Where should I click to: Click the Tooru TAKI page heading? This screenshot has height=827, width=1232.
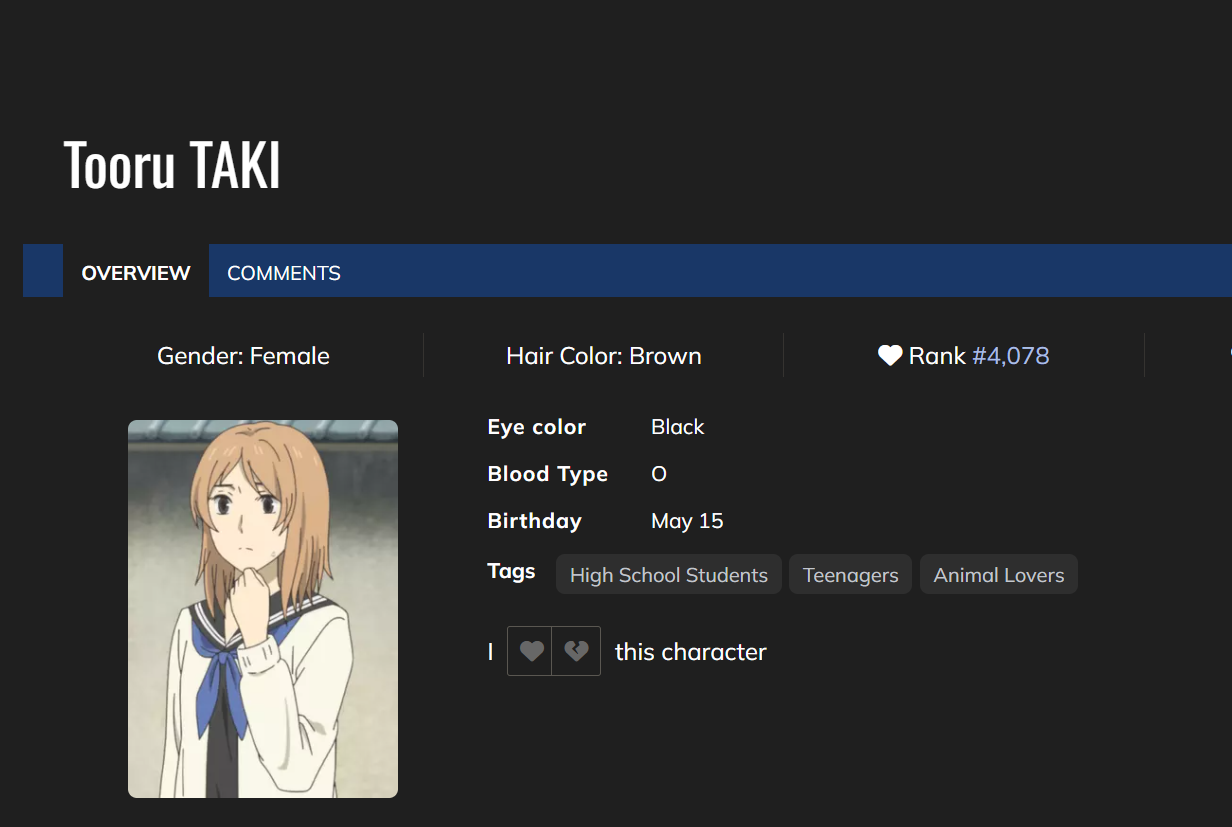click(172, 165)
